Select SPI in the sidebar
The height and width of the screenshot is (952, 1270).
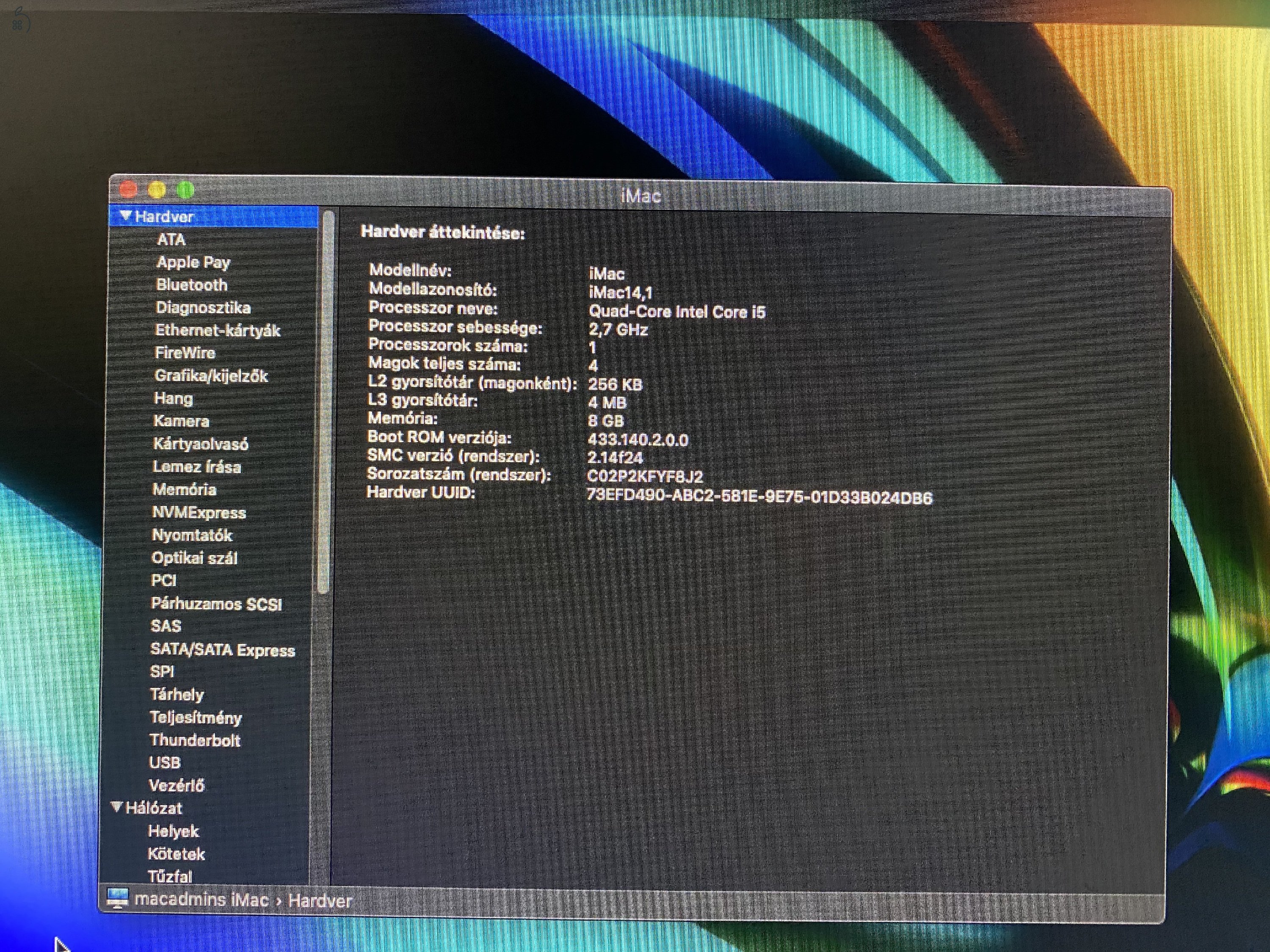[162, 671]
